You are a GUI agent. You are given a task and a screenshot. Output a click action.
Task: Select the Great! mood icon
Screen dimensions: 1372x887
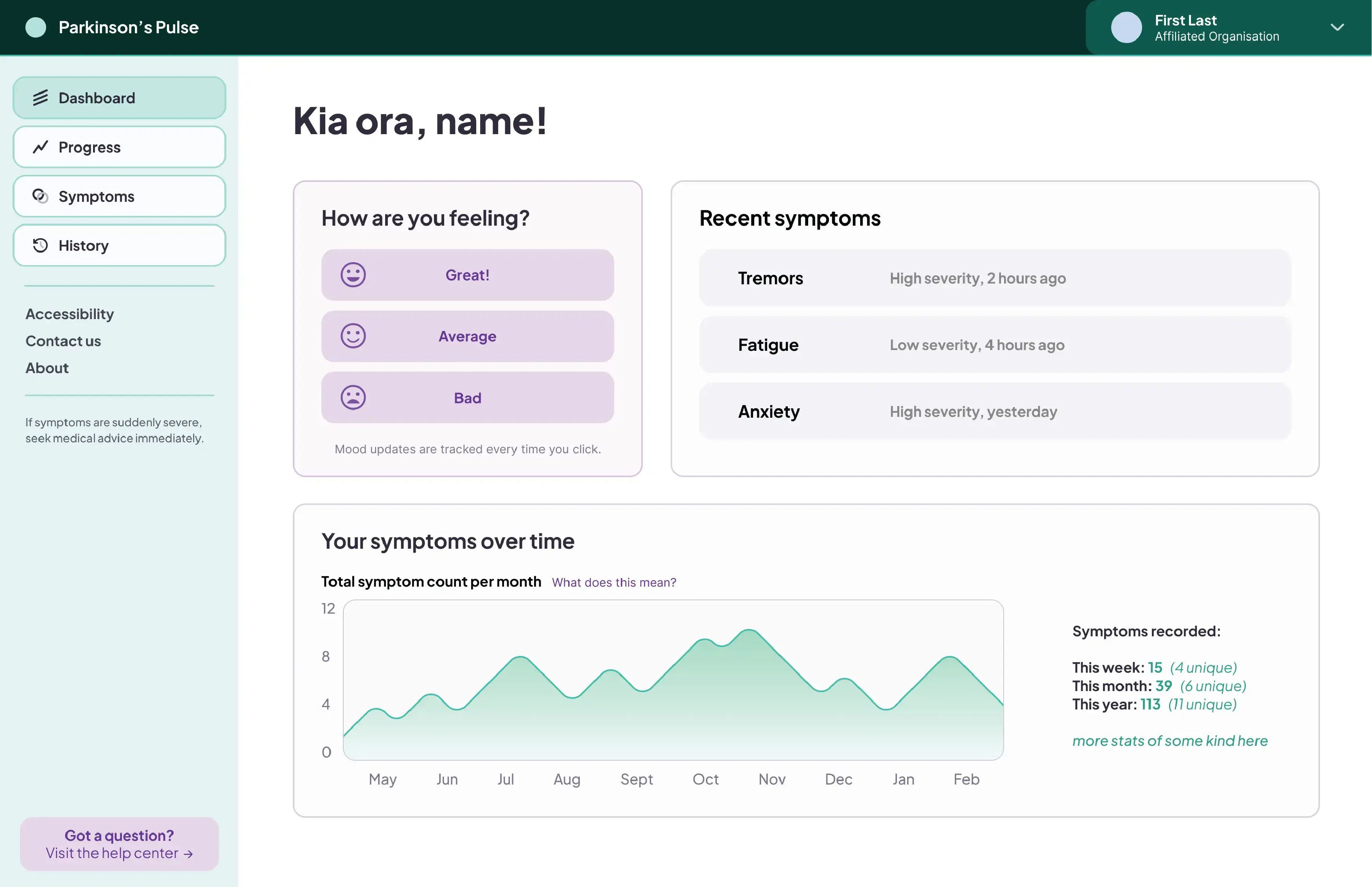pyautogui.click(x=353, y=275)
